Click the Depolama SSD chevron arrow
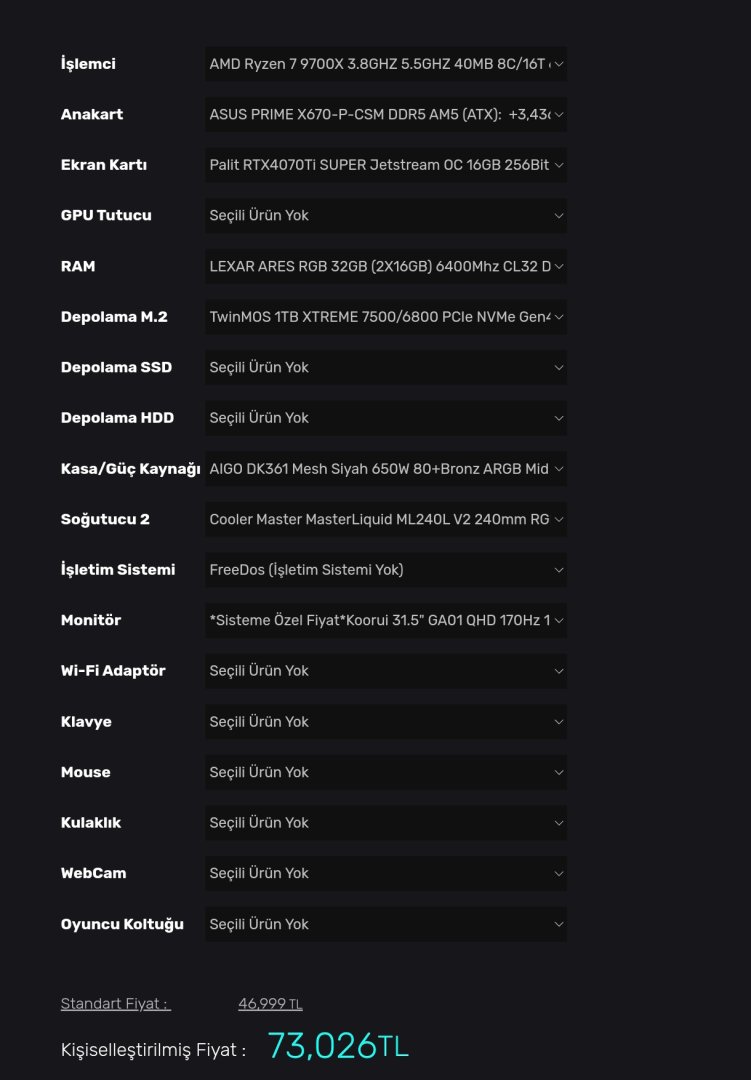 click(x=558, y=368)
